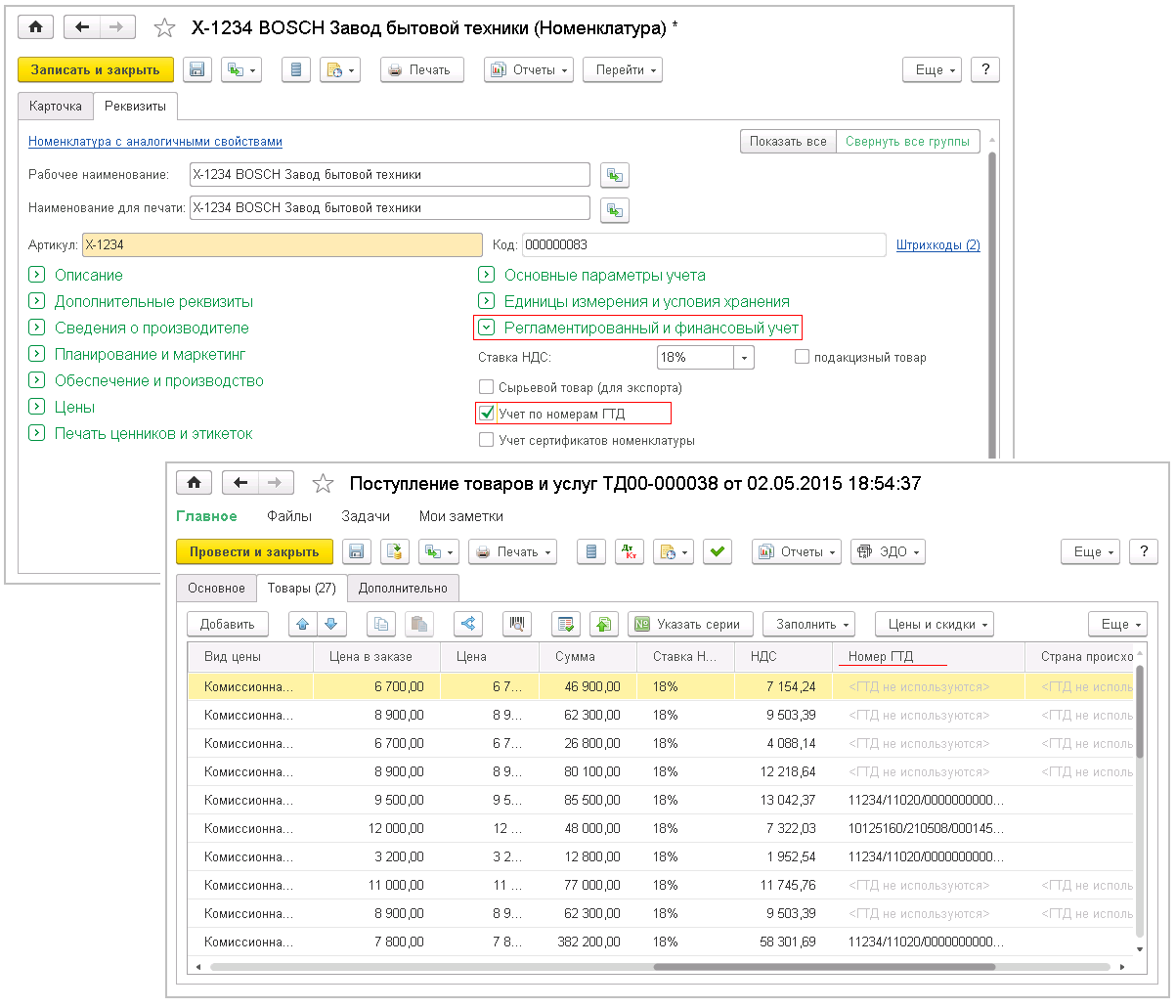Open Перейти dropdown
This screenshot has width=1176, height=1008.
pyautogui.click(x=623, y=69)
